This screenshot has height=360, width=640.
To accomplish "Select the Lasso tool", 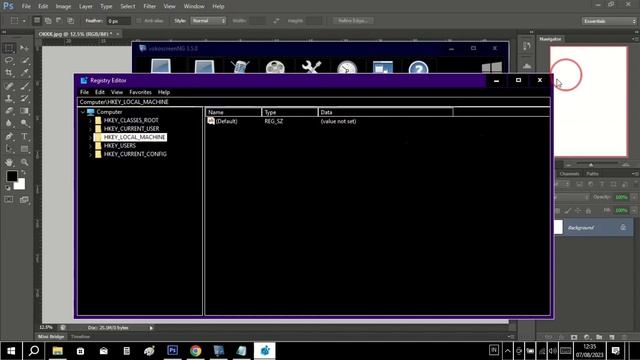I will click(x=9, y=60).
